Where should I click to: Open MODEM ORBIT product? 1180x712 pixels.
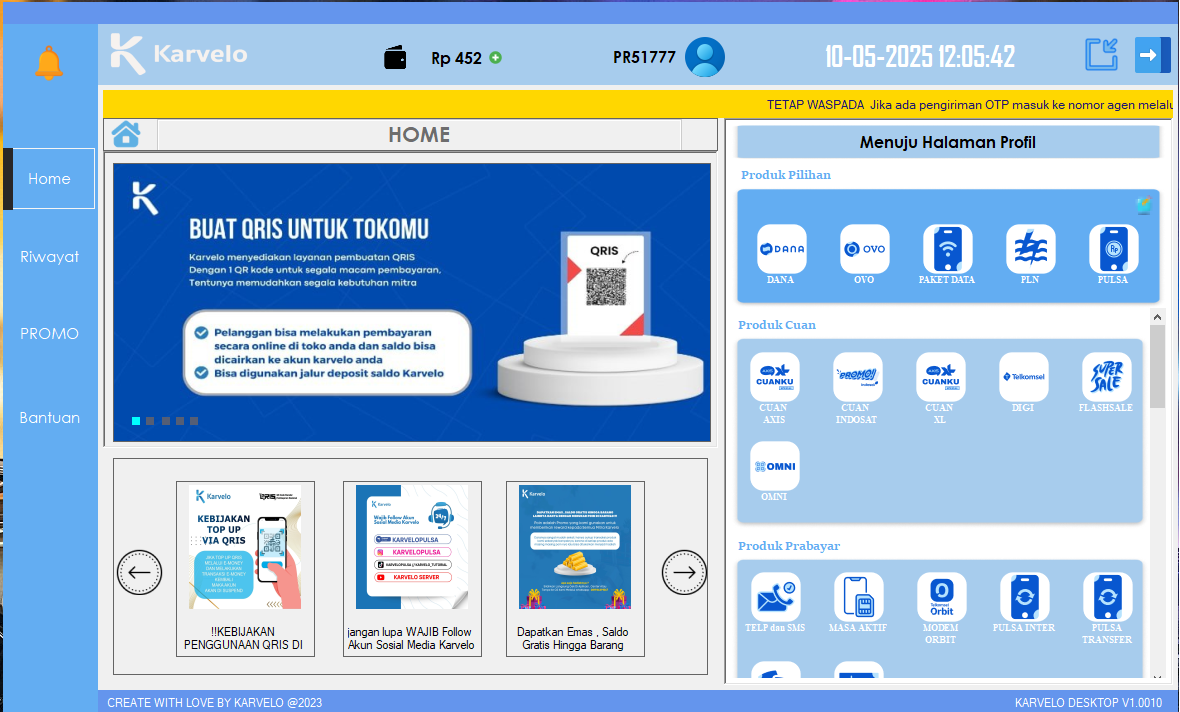coord(941,597)
